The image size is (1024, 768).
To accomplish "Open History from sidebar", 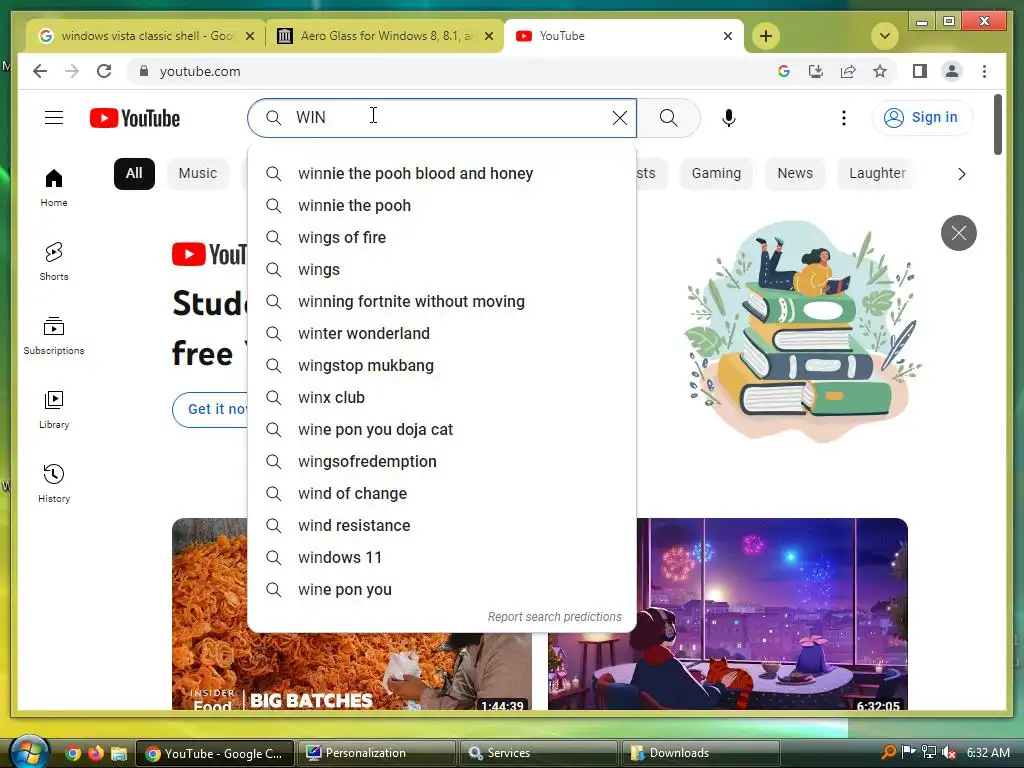I will (x=54, y=483).
